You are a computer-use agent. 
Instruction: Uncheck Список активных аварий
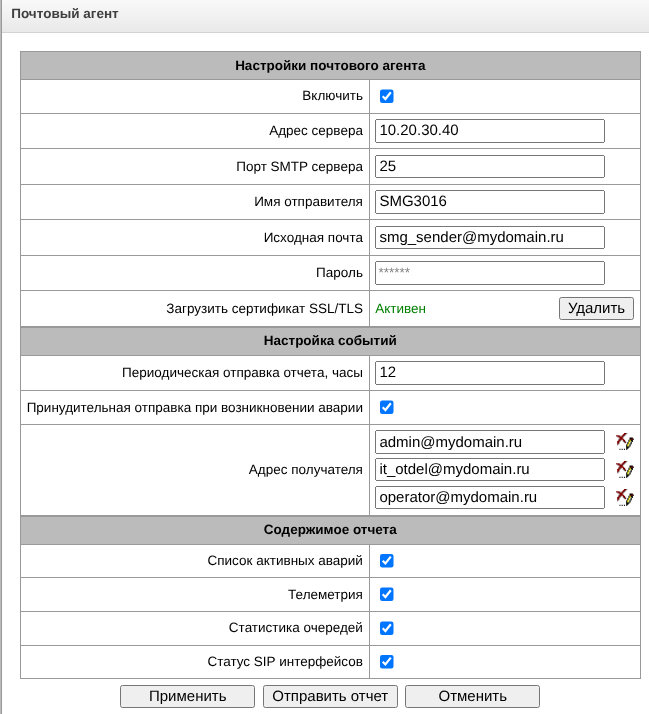click(387, 561)
